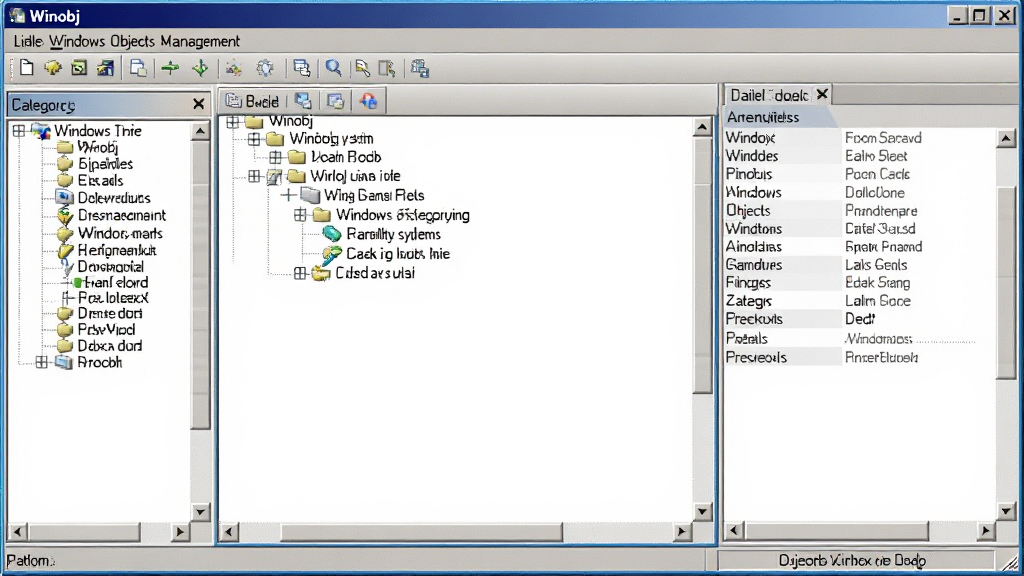Expand the Wirloj uias iote folder node

click(x=254, y=176)
